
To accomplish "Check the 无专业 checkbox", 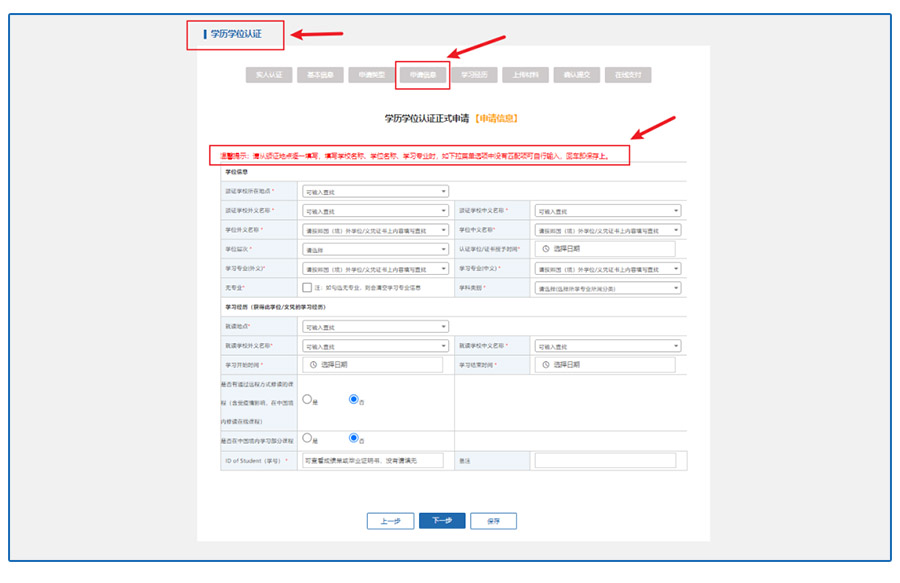I will (x=307, y=288).
